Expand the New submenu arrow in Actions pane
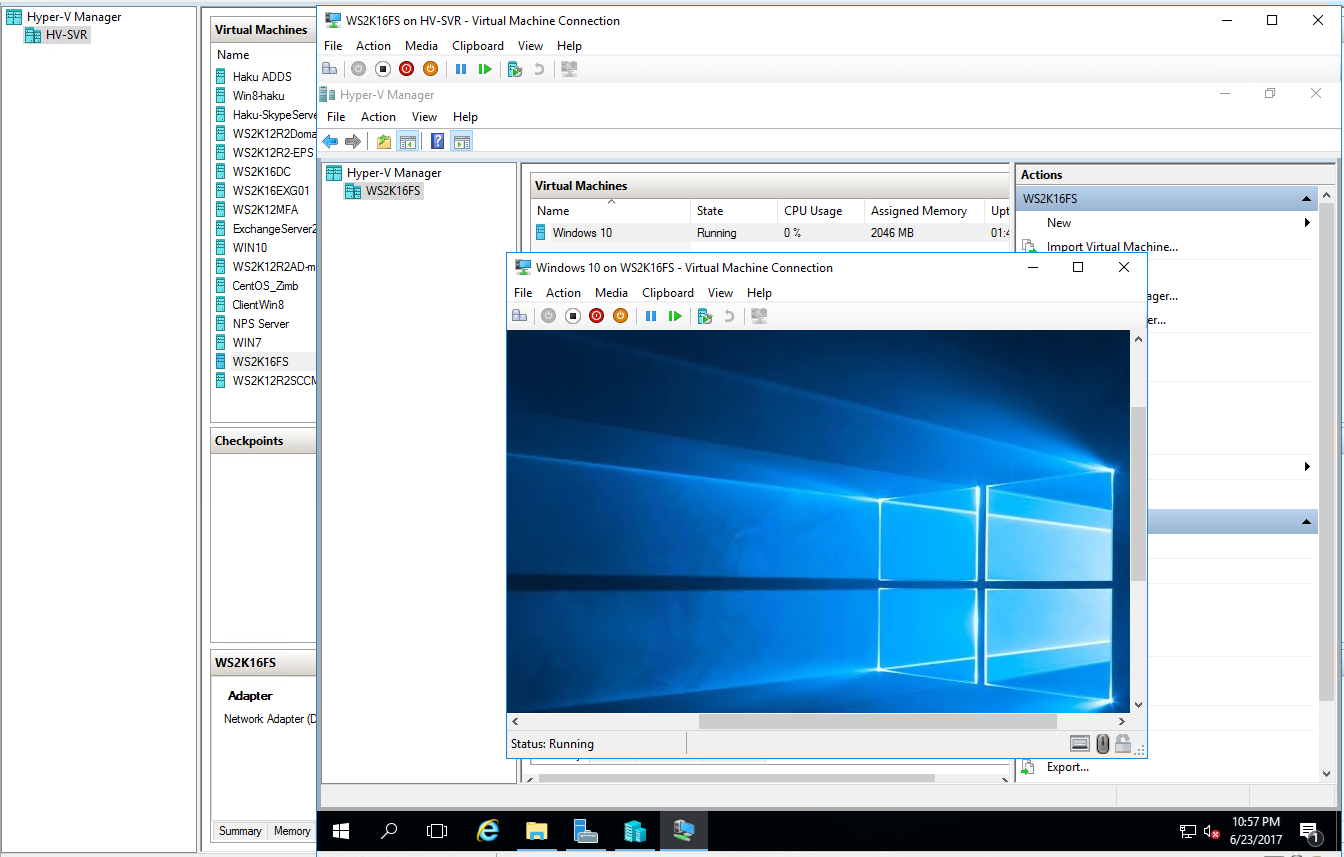Image resolution: width=1344 pixels, height=857 pixels. click(x=1307, y=223)
